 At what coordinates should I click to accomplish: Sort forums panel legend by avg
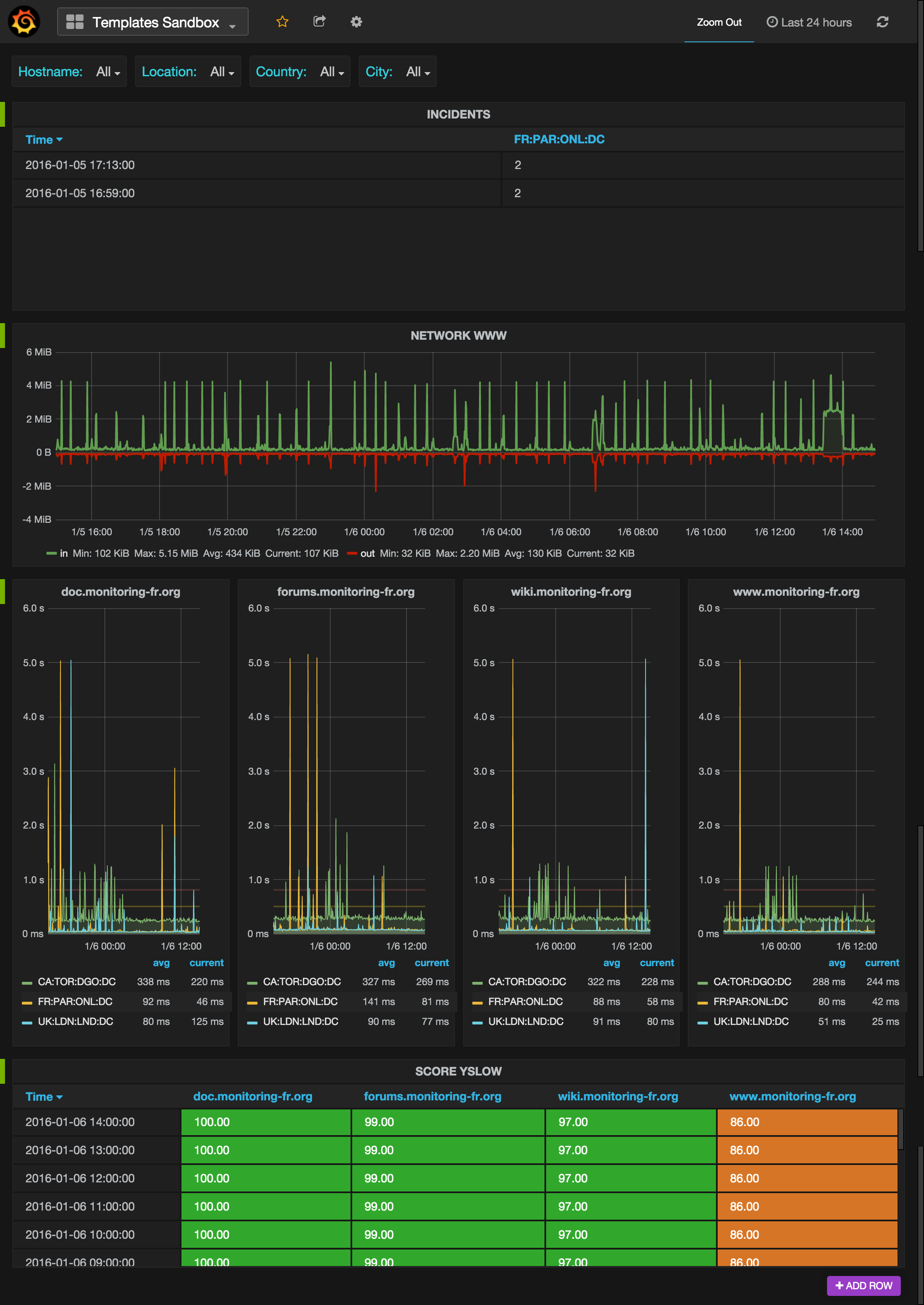[x=386, y=962]
